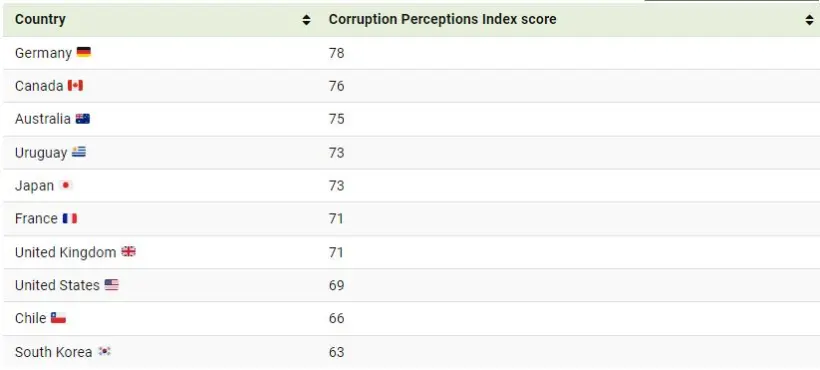Screen dimensions: 820x370
Task: Click the United States flag icon
Action: (x=111, y=285)
